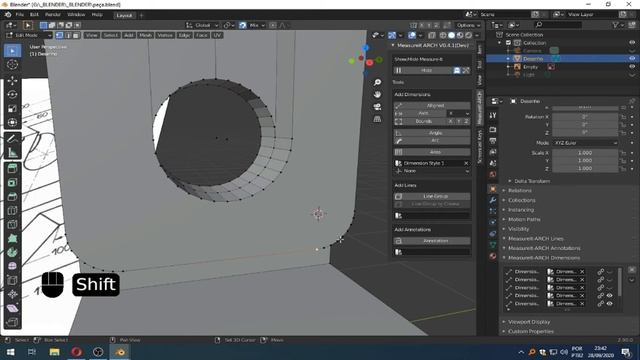
Task: Enable edge select mode
Action: pos(68,35)
